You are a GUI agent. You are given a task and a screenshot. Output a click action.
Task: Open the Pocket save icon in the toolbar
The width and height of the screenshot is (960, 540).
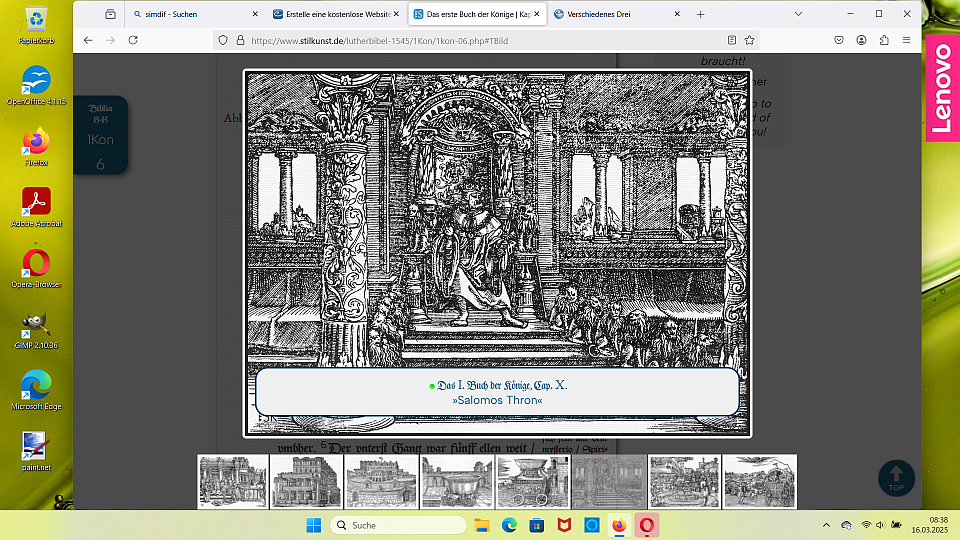tap(839, 40)
